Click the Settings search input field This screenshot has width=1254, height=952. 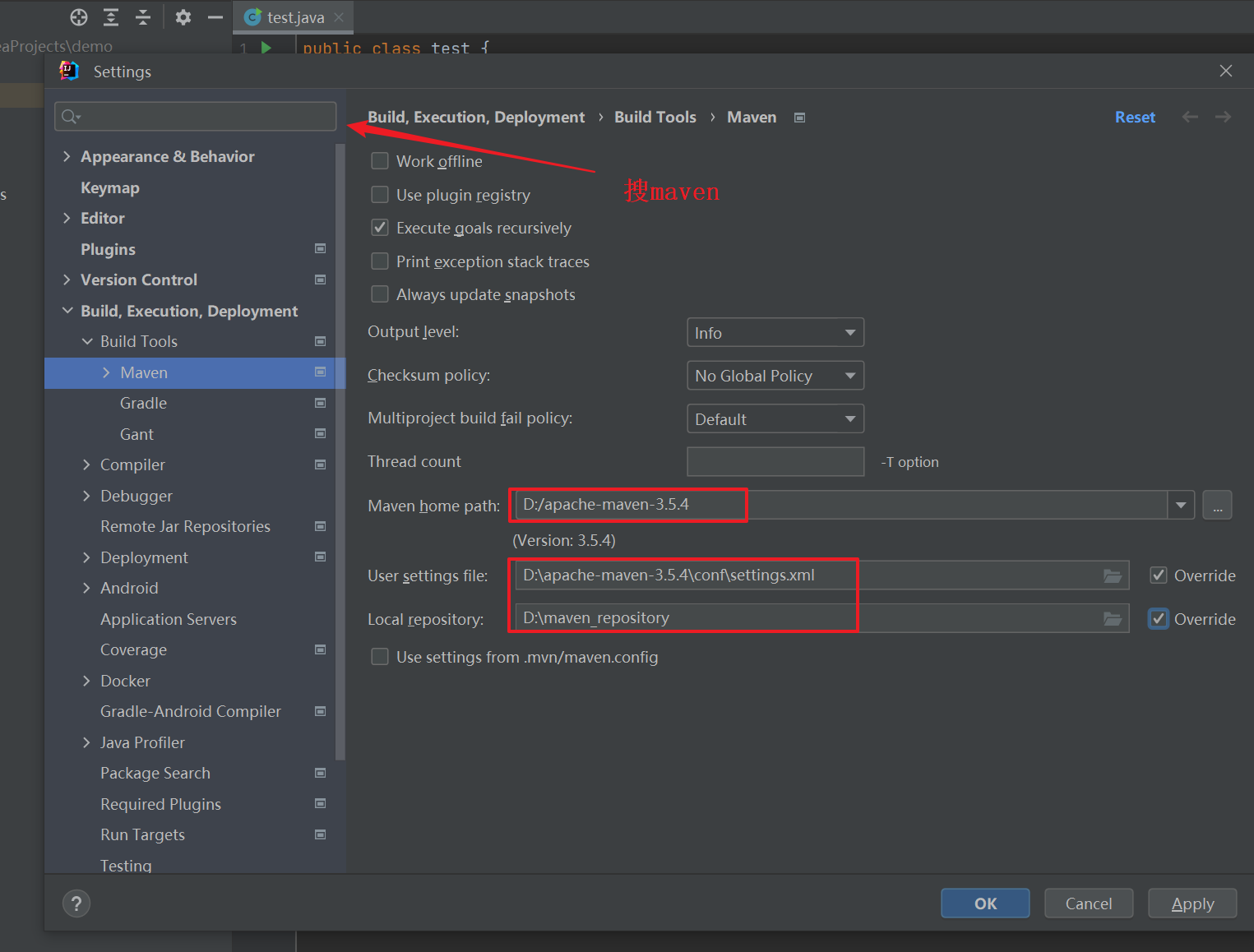click(x=196, y=116)
